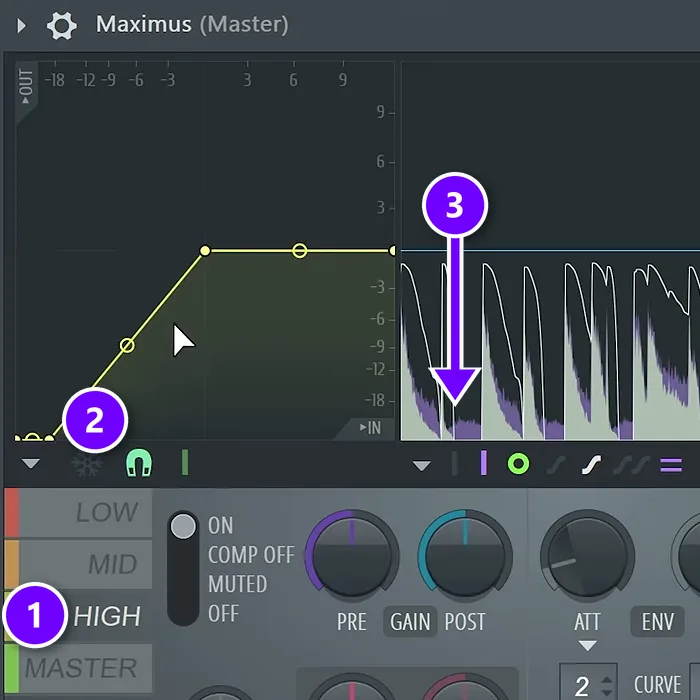Select the hollow point on flat envelope segment
The height and width of the screenshot is (700, 700).
[x=300, y=250]
